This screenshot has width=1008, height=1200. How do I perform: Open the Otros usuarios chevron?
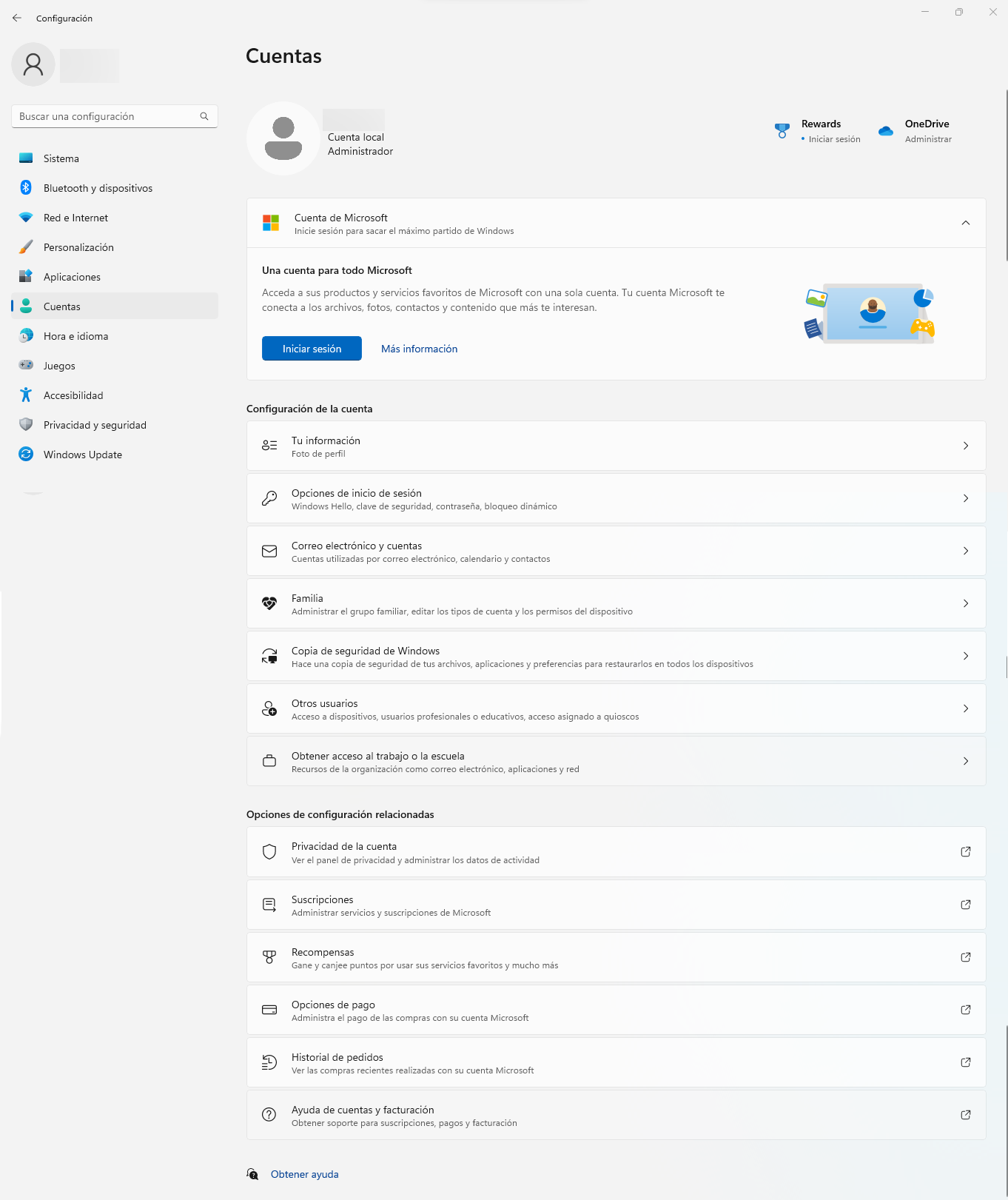click(966, 708)
